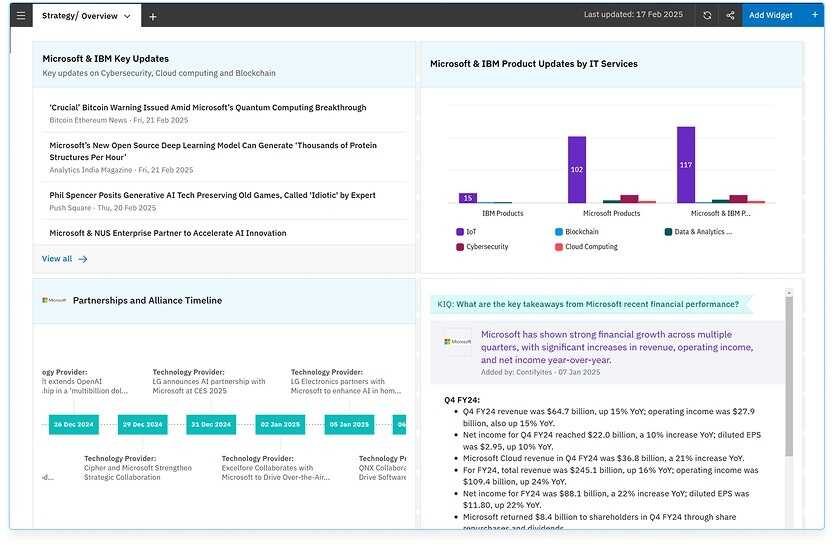Toggle the Cybersecurity legend swatch
Viewport: 833px width, 544px height.
pyautogui.click(x=460, y=246)
